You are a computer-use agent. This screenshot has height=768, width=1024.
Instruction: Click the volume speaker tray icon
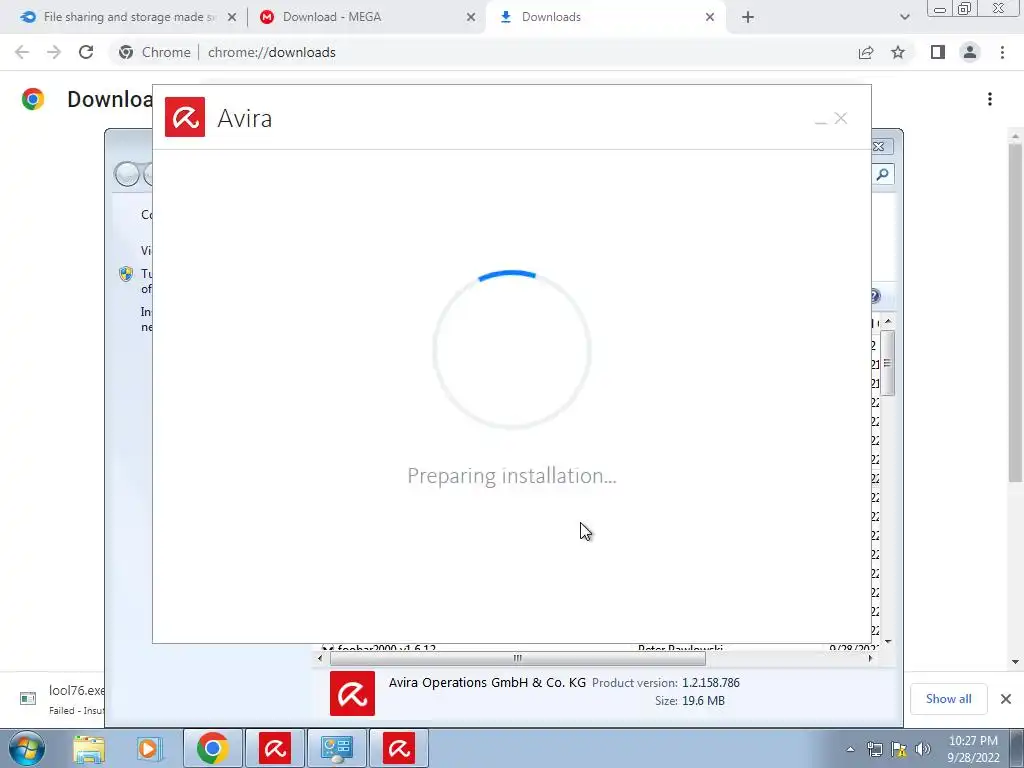(923, 749)
